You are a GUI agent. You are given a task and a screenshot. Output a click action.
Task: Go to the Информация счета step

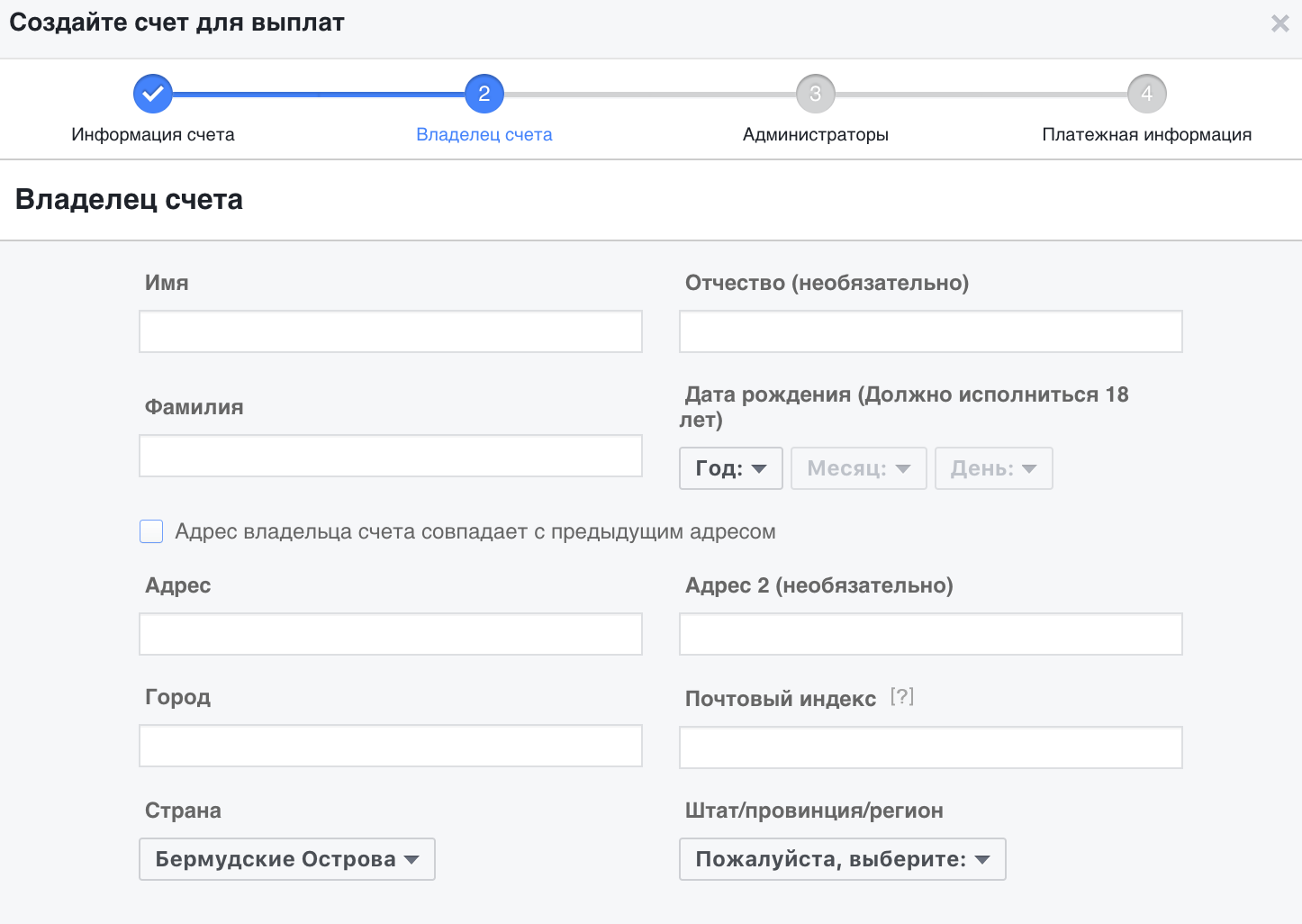[x=153, y=134]
